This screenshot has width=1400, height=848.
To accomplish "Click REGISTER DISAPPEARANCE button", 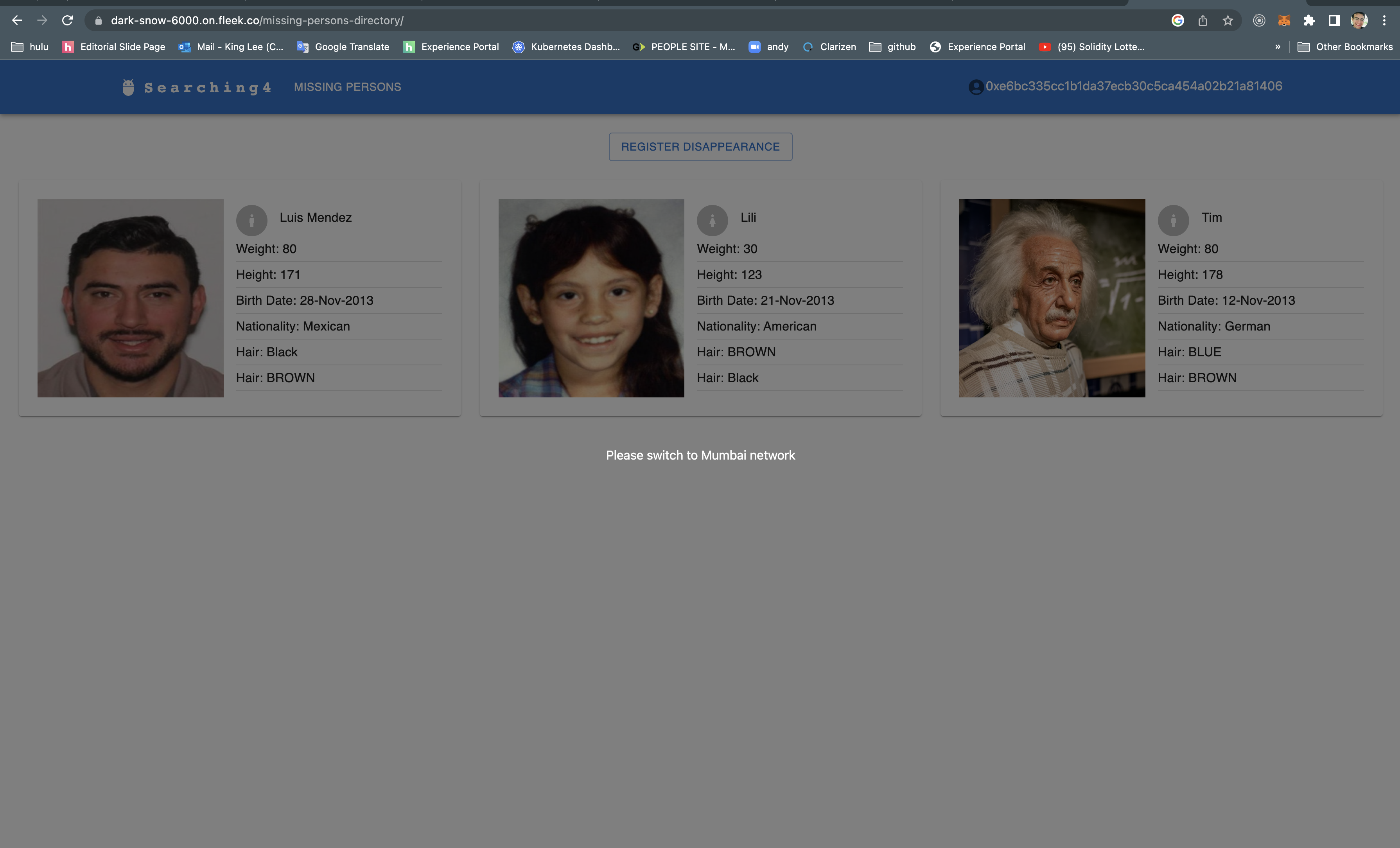I will tap(700, 147).
